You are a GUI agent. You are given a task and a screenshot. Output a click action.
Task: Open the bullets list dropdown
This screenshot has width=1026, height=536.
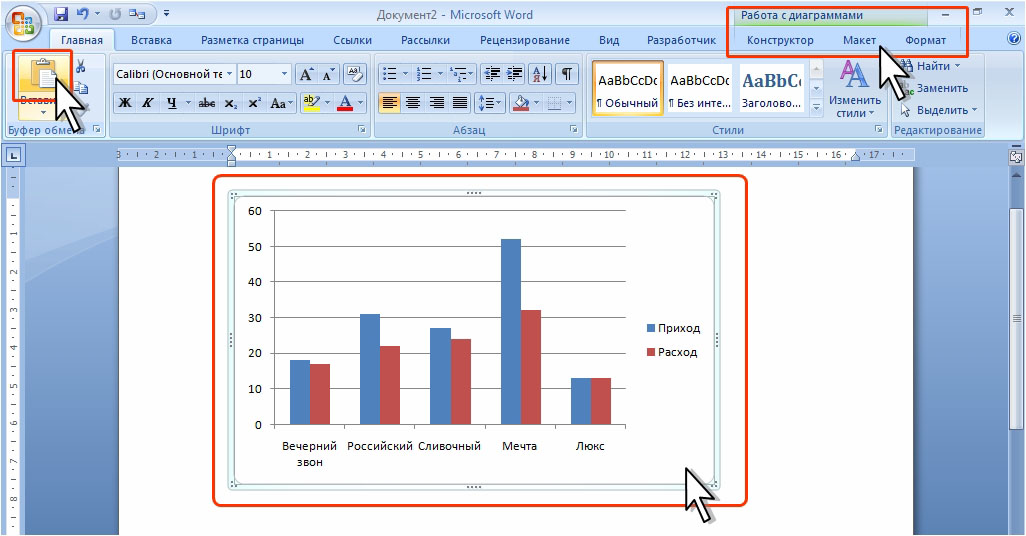tap(406, 74)
